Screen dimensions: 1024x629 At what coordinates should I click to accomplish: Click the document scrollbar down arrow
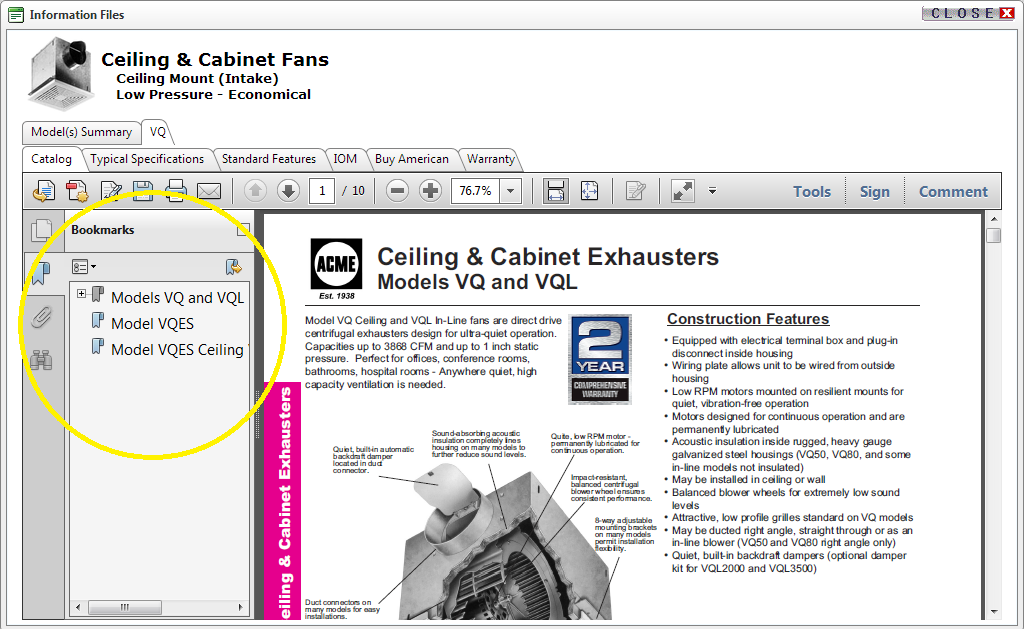pyautogui.click(x=993, y=612)
